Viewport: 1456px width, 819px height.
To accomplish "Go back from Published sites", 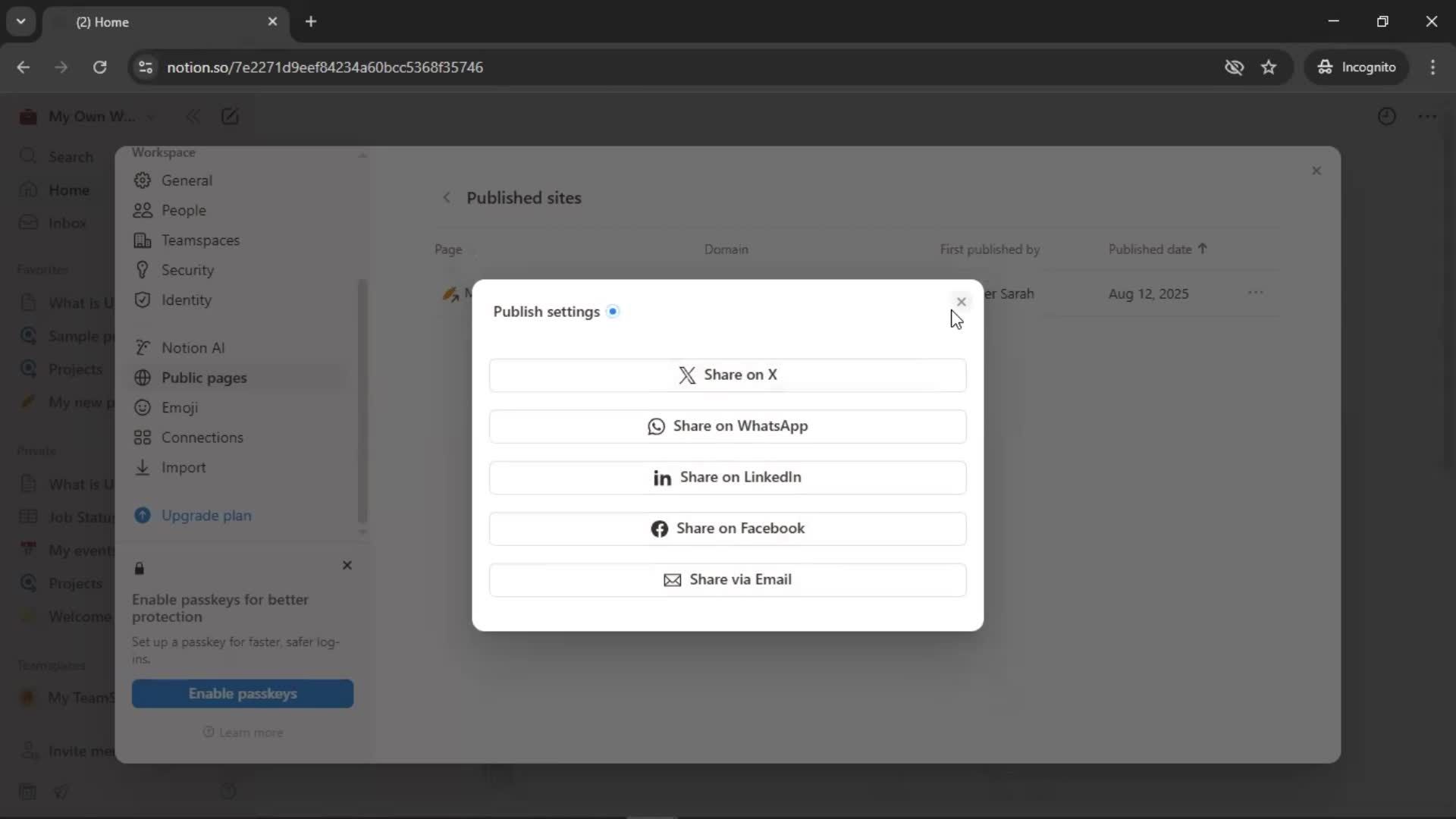I will click(447, 198).
